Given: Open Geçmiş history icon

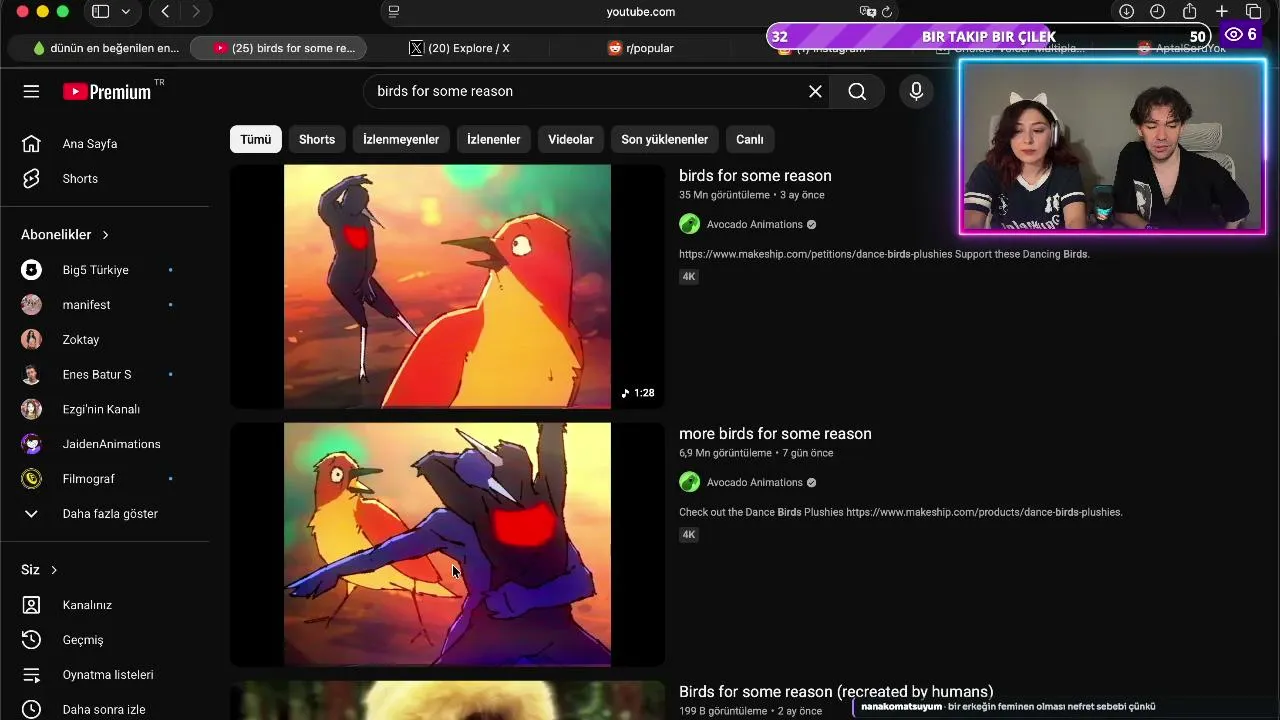Looking at the screenshot, I should (31, 640).
